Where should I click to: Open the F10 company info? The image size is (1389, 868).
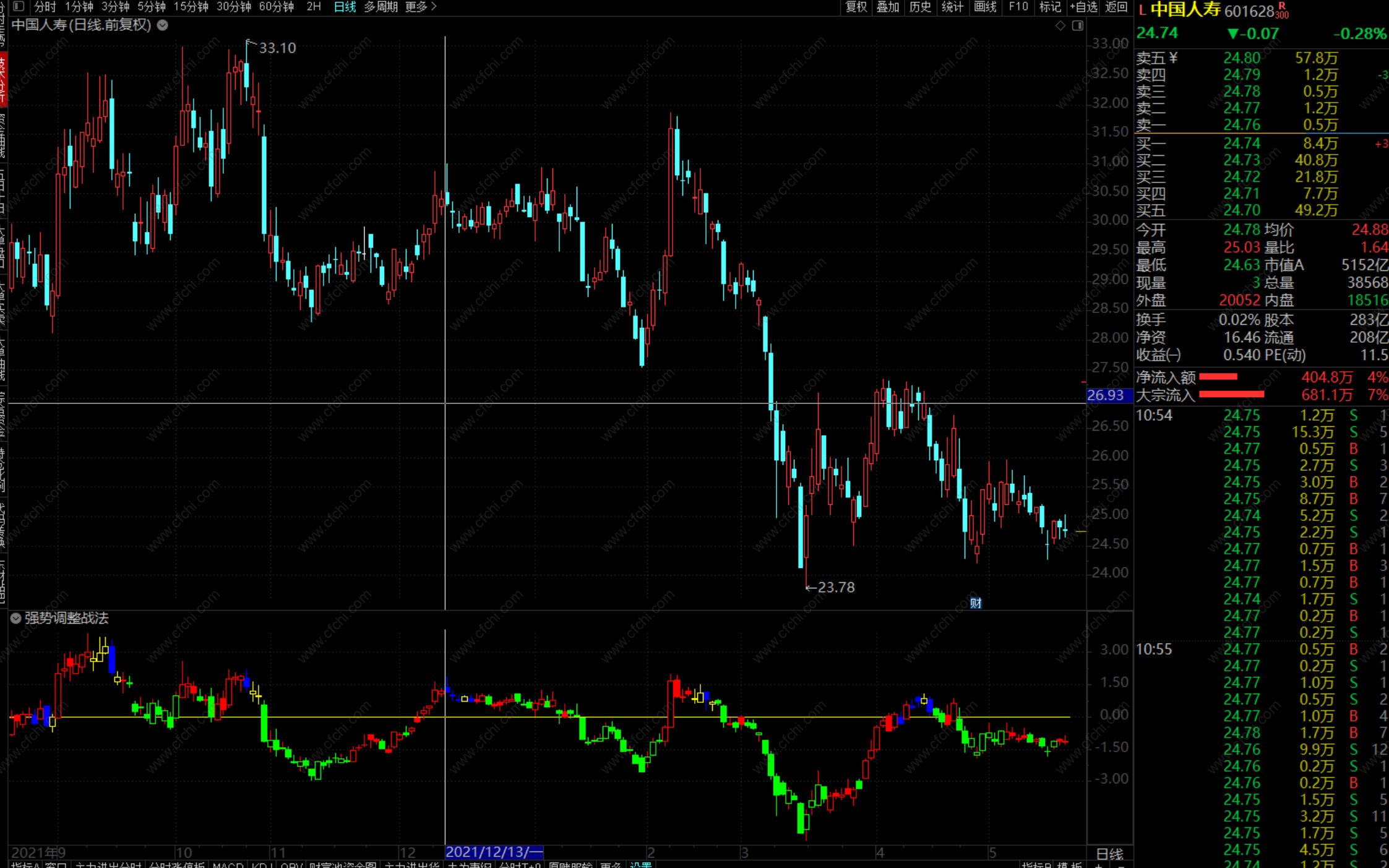tap(1018, 6)
